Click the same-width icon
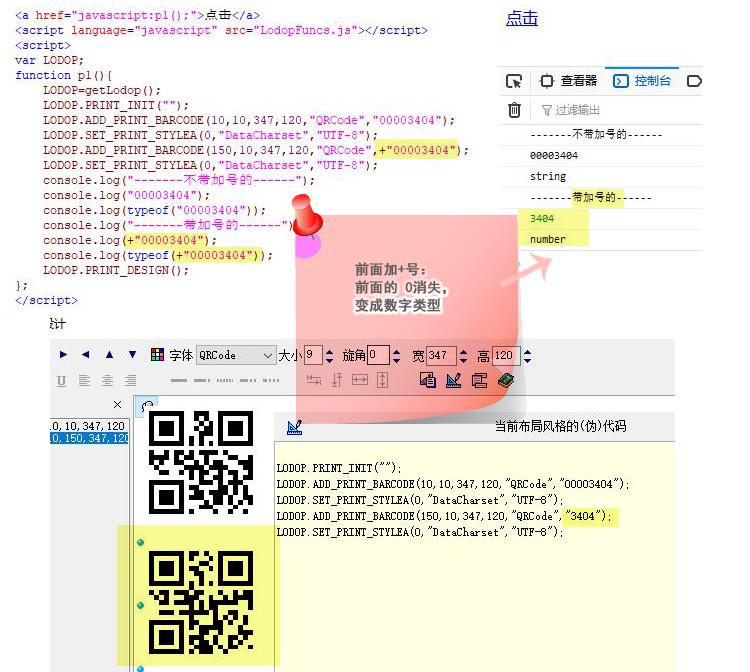Image resolution: width=750 pixels, height=672 pixels. click(360, 380)
